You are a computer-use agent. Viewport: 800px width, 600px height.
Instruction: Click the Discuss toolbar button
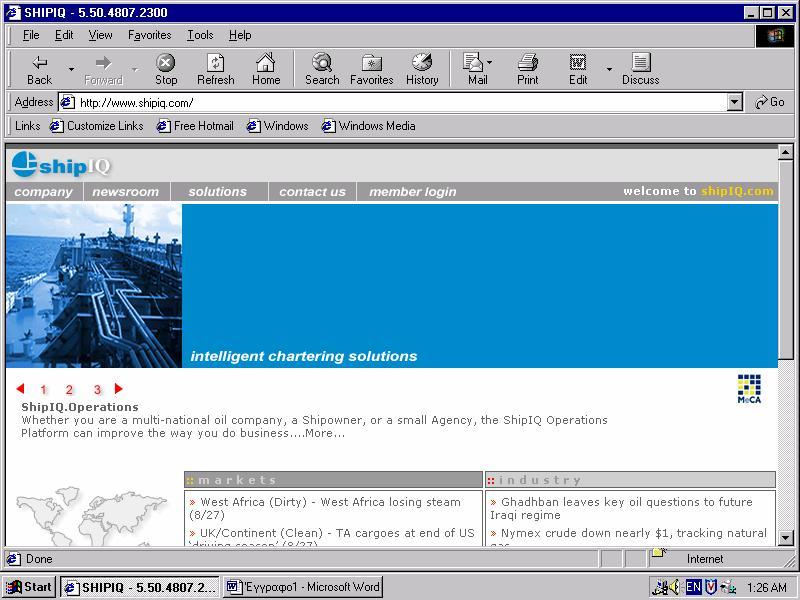tap(640, 69)
